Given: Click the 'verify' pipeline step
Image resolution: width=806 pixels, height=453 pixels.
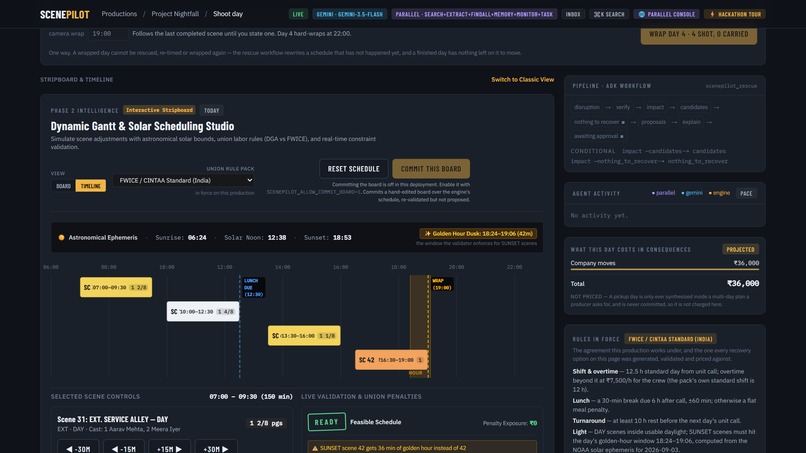Looking at the screenshot, I should [x=622, y=107].
